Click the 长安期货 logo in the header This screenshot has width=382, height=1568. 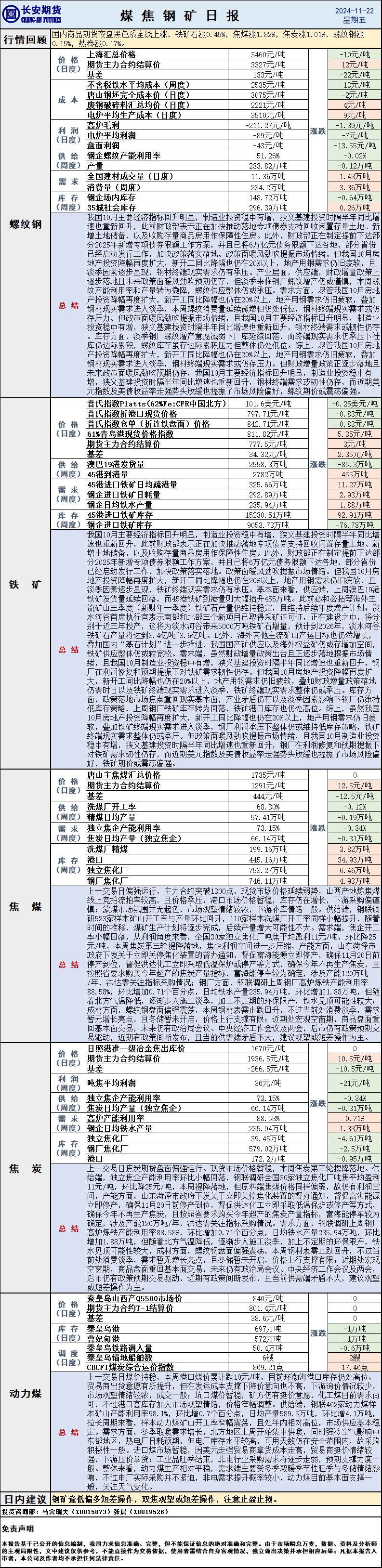click(x=33, y=14)
